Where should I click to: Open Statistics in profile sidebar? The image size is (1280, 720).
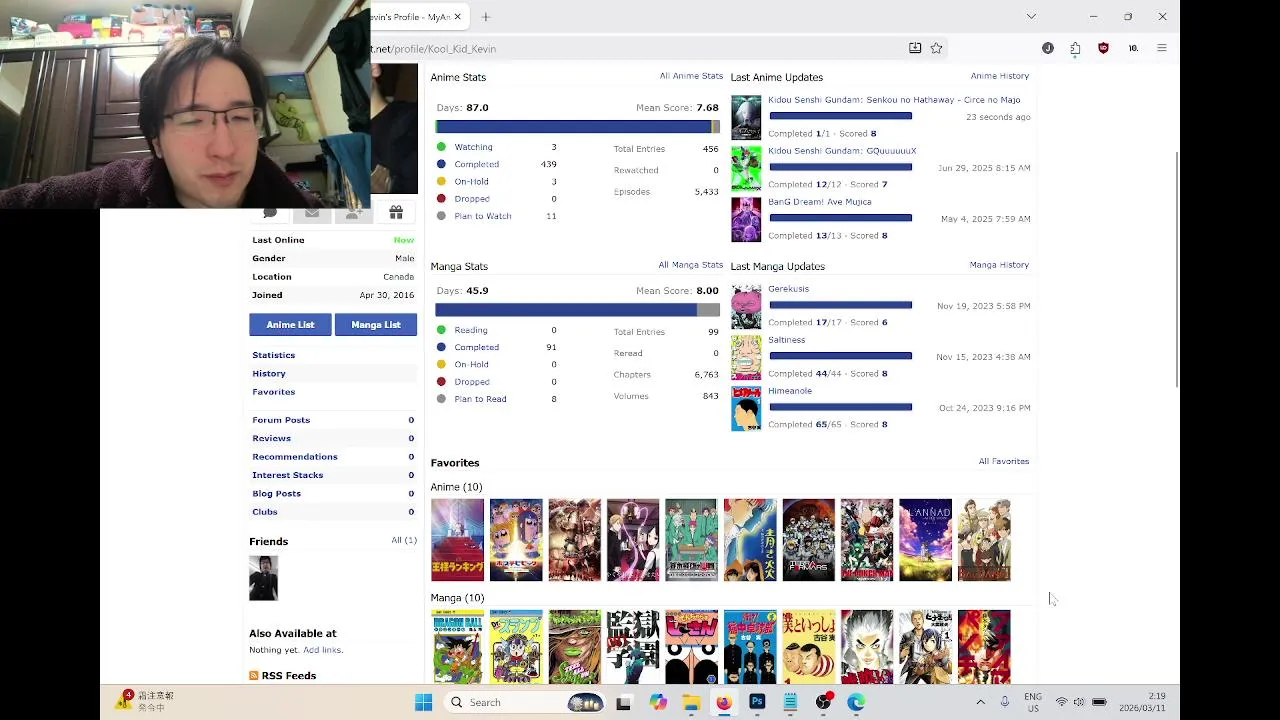pos(274,355)
